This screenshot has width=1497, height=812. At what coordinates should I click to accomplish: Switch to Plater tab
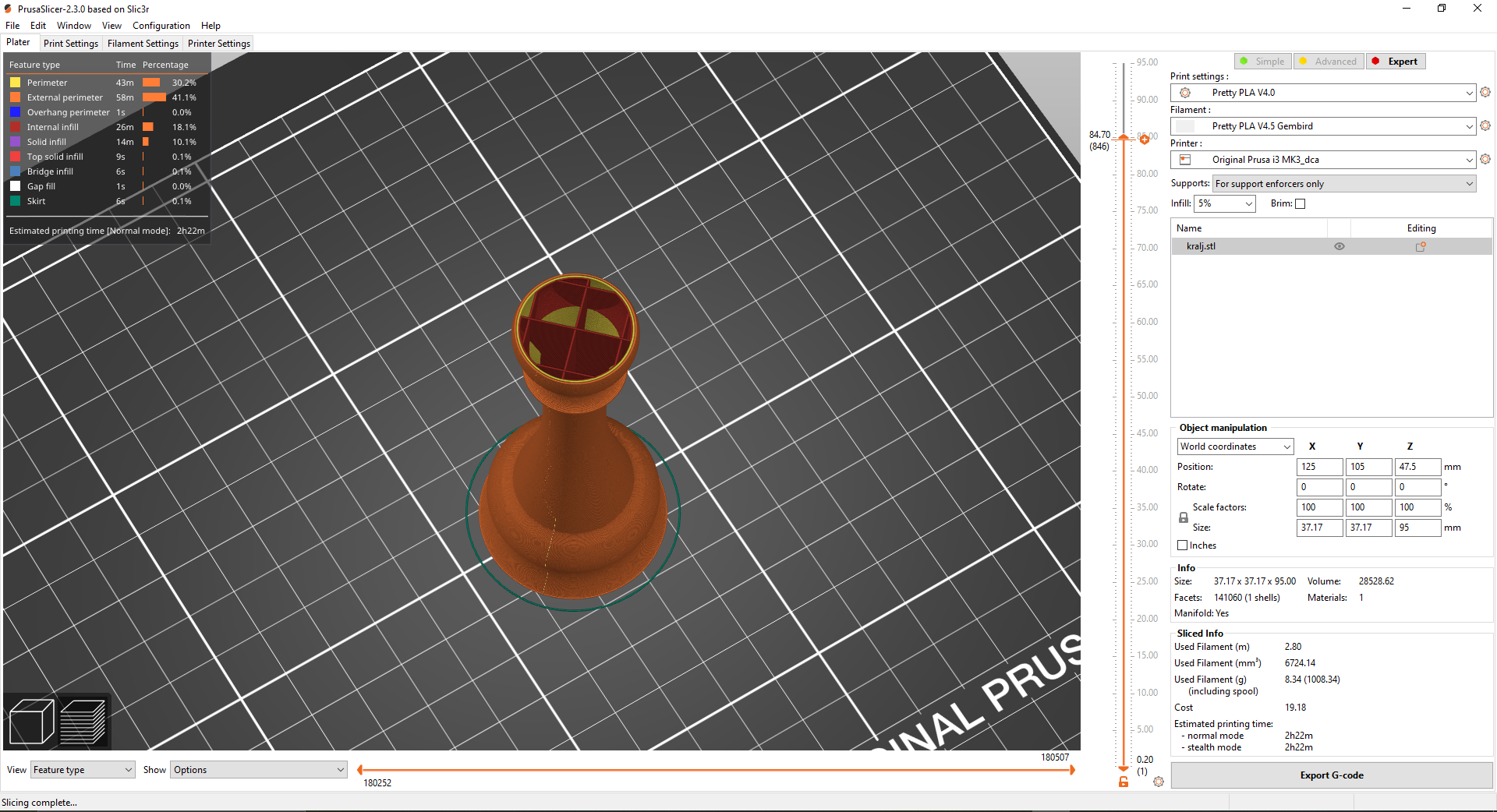pyautogui.click(x=19, y=43)
